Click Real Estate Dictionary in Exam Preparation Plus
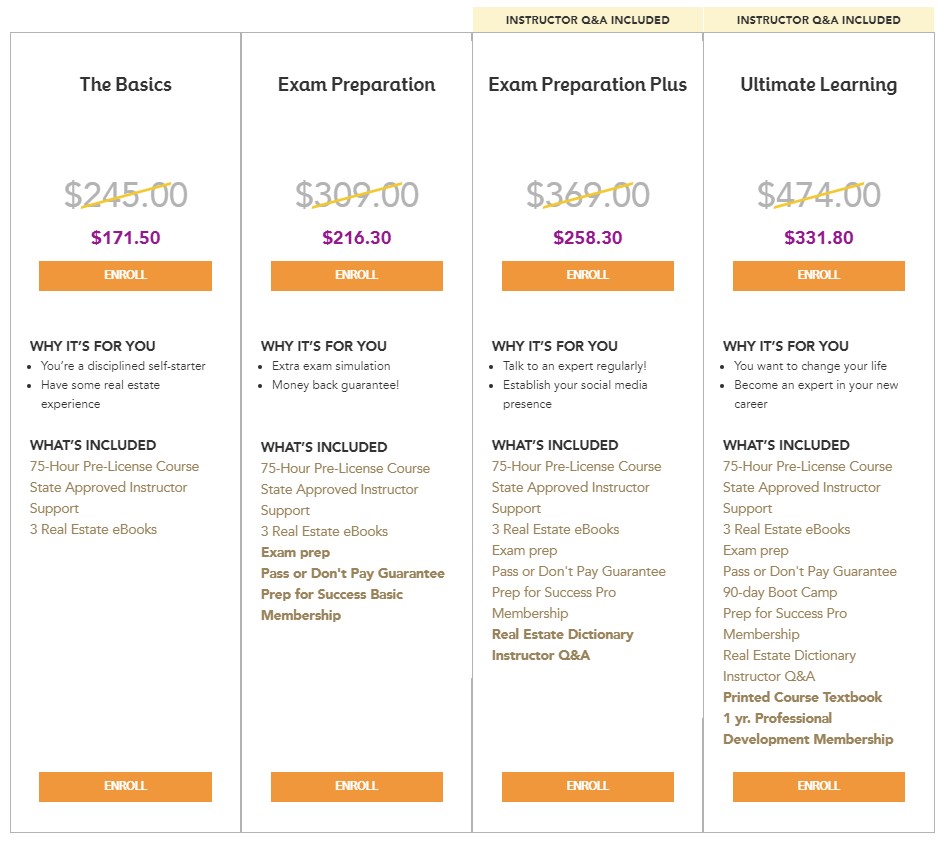Image resolution: width=942 pixels, height=847 pixels. (x=562, y=634)
